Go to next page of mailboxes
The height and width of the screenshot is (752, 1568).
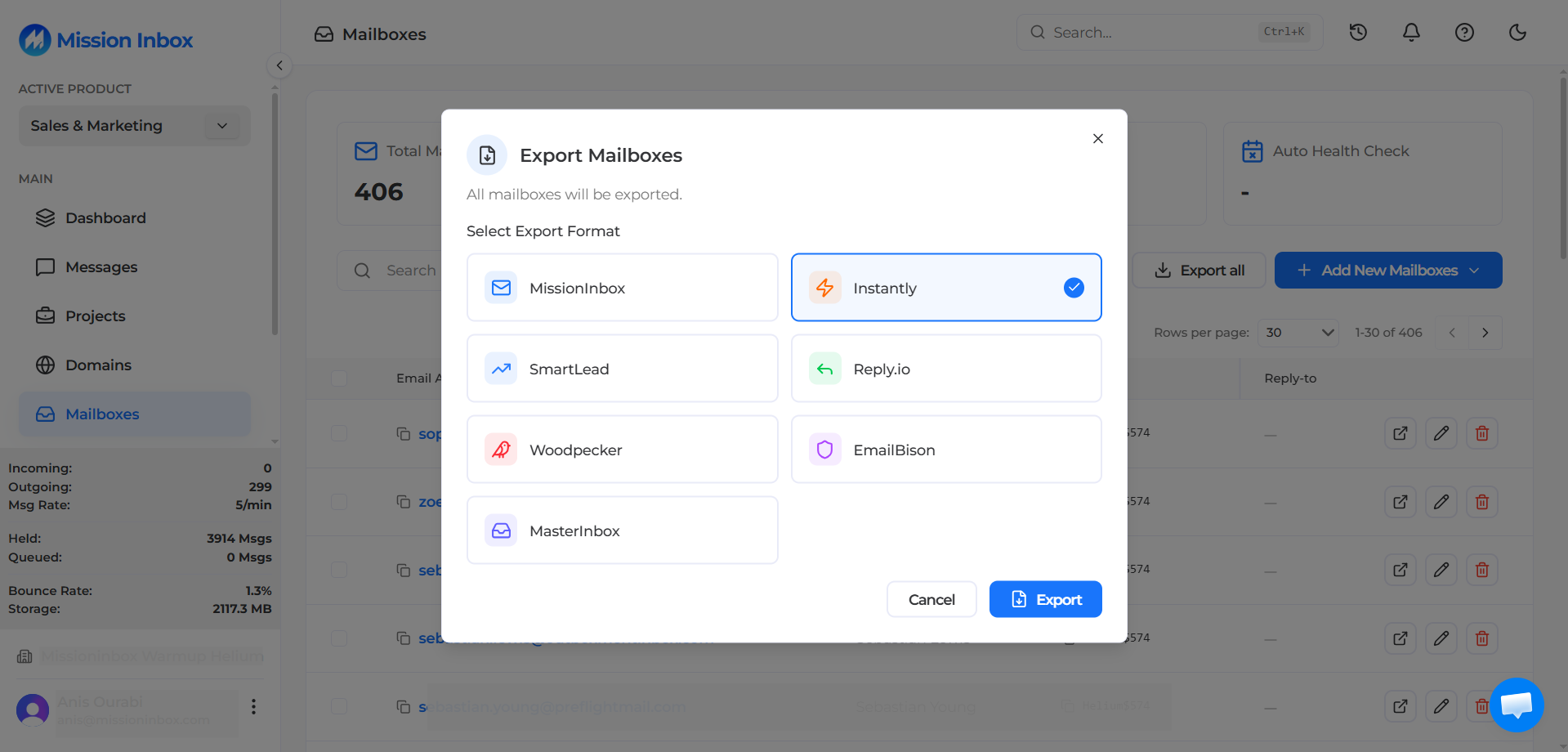(x=1485, y=333)
